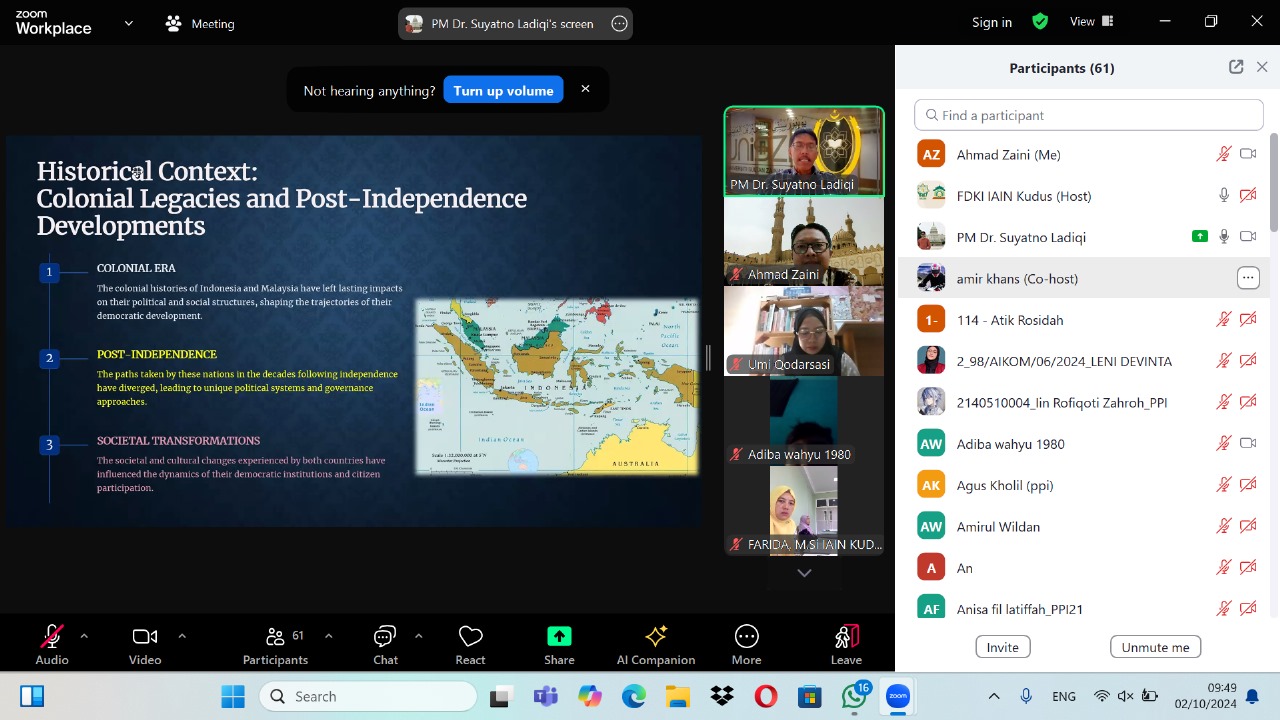Viewport: 1280px width, 720px height.
Task: Expand chat options caret
Action: pos(418,635)
